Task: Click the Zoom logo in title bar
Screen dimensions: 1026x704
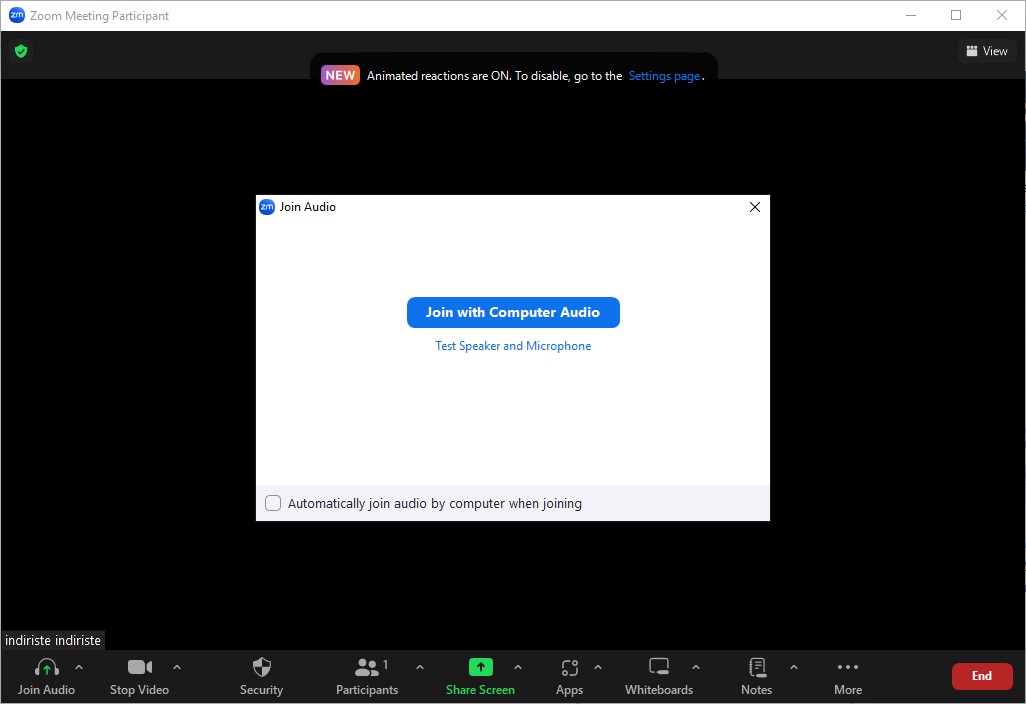Action: pos(17,15)
